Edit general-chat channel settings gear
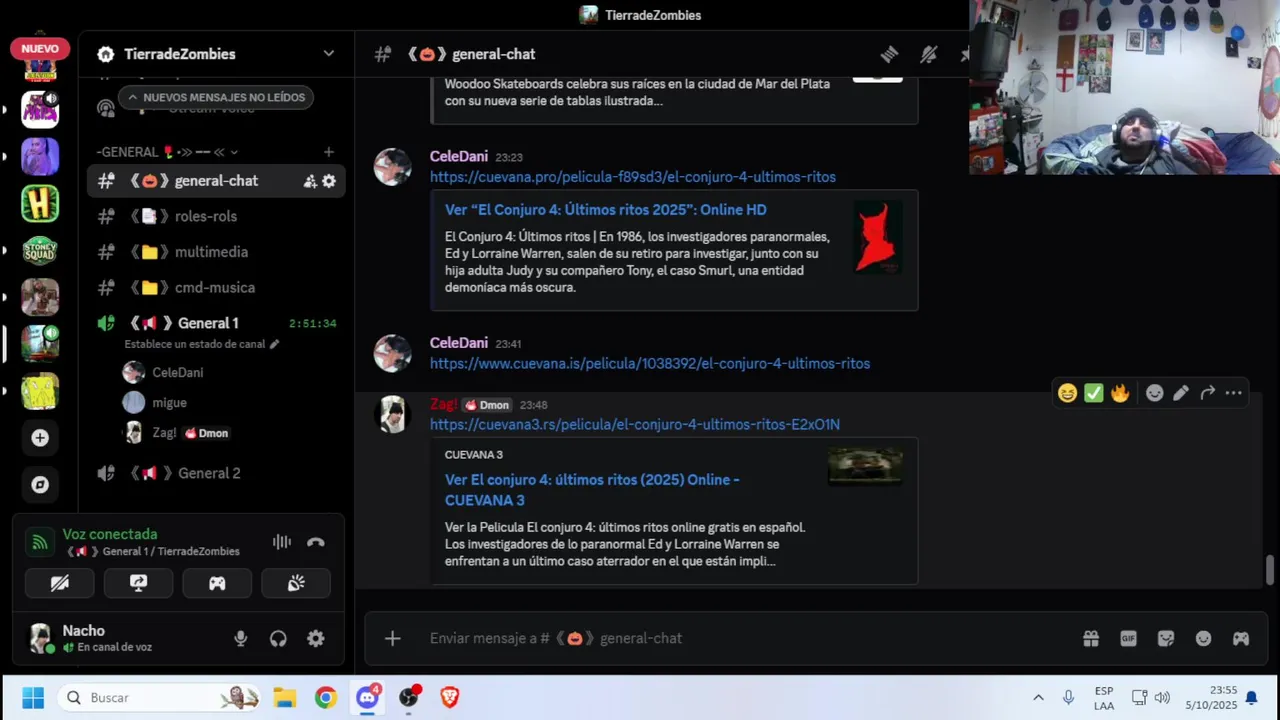 point(329,181)
